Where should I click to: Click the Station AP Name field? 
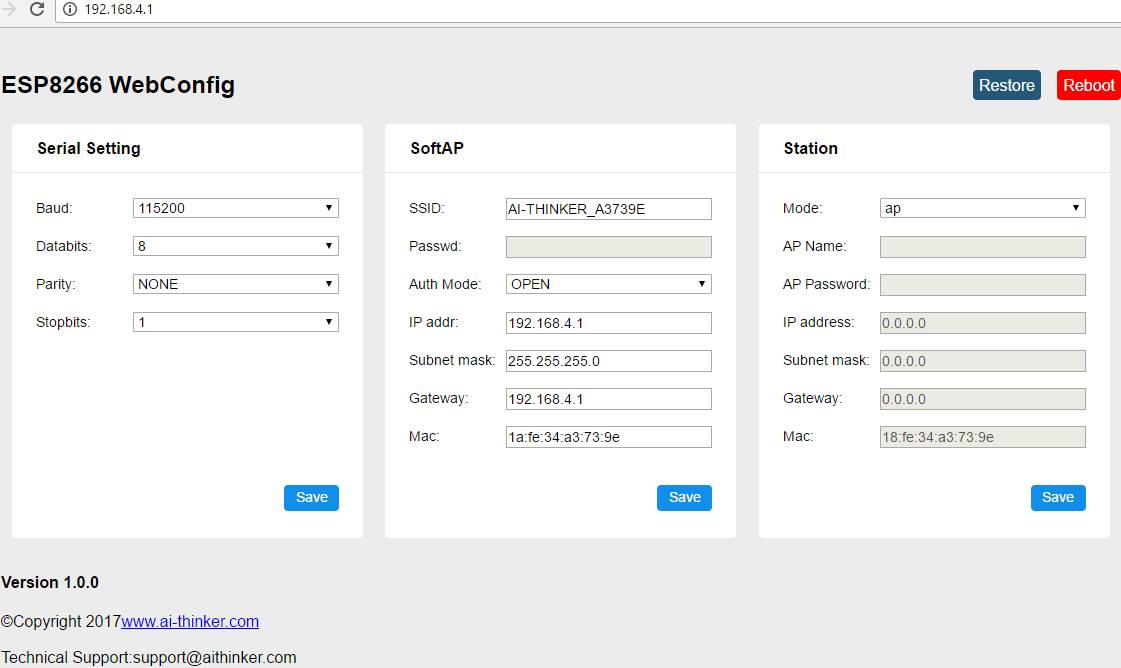coord(982,247)
